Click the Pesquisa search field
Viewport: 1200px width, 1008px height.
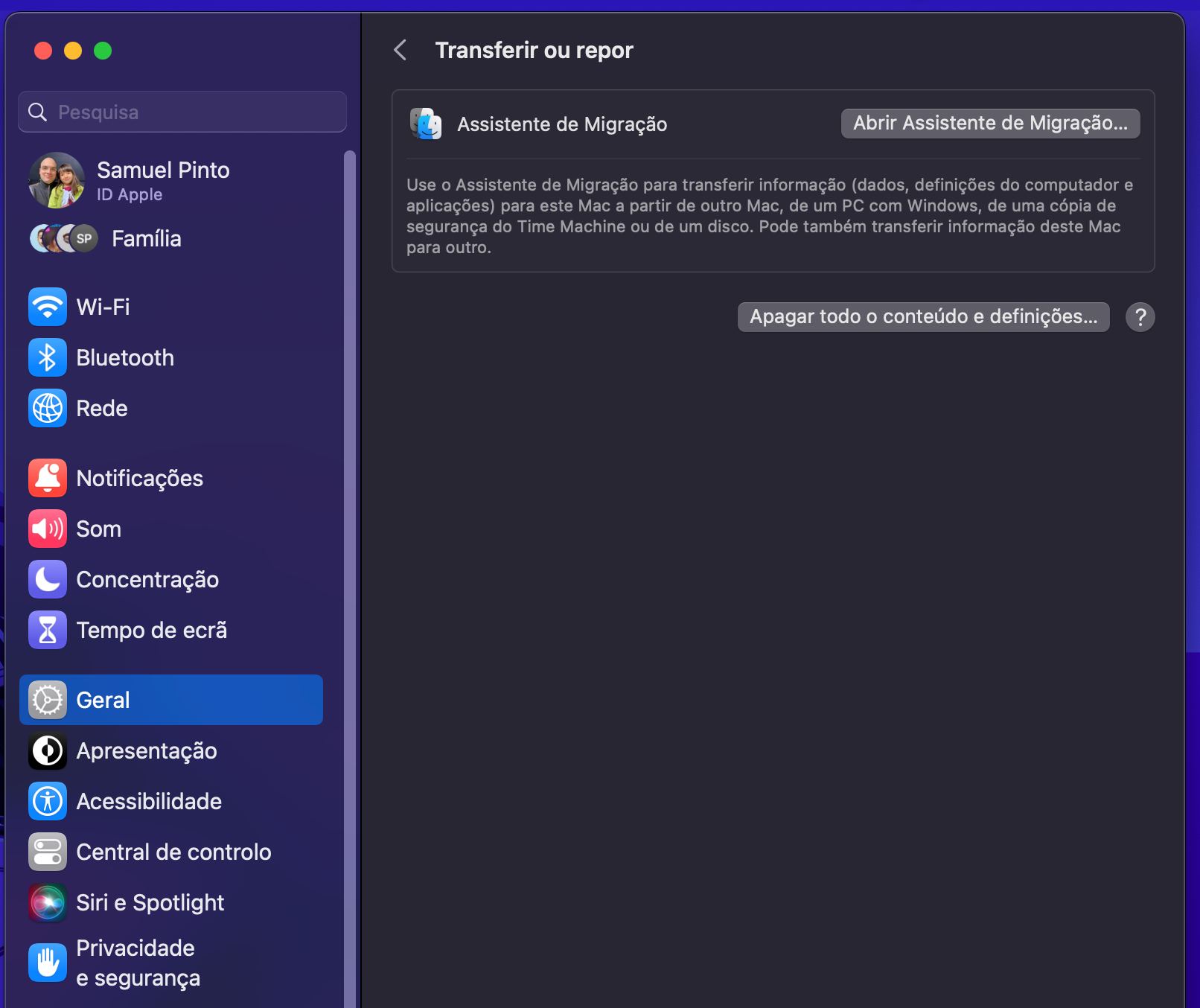(182, 112)
